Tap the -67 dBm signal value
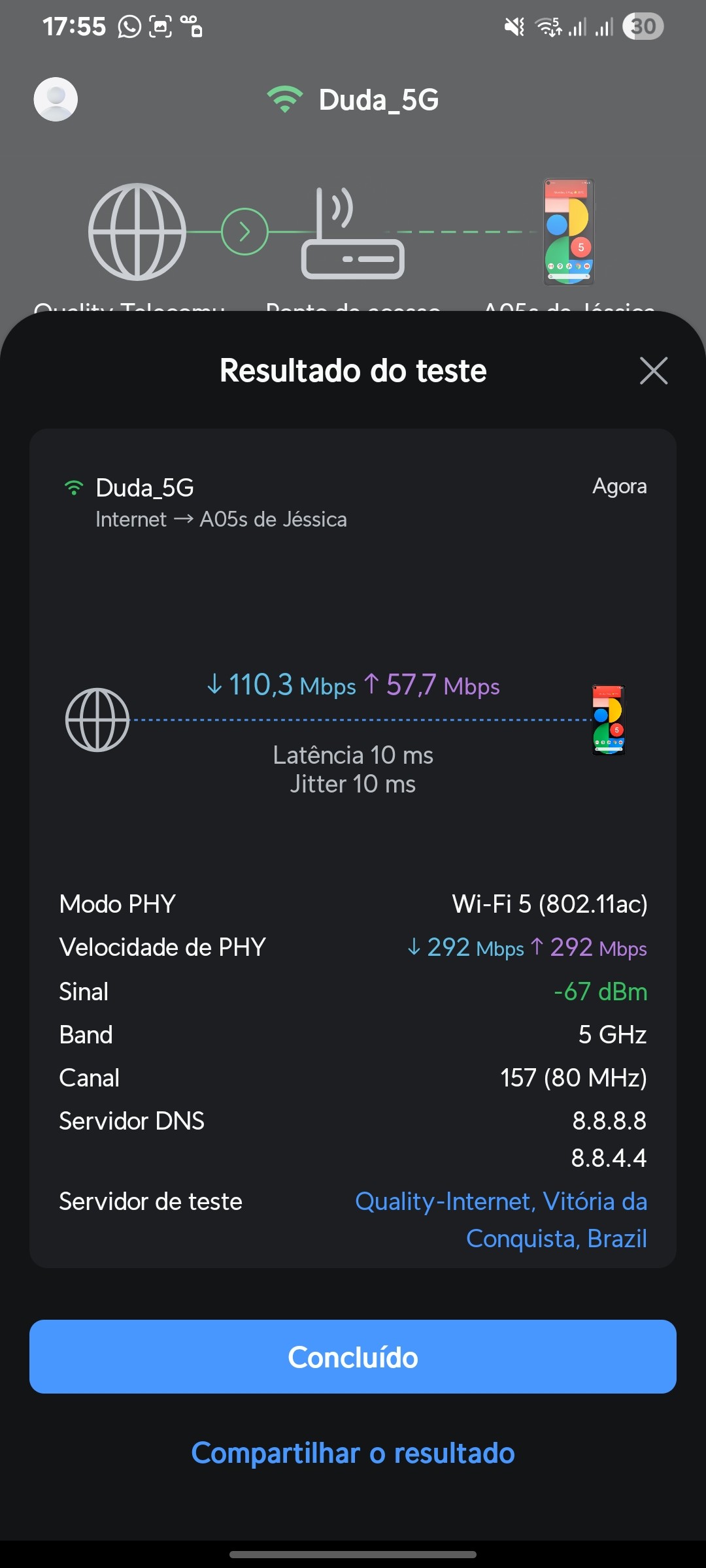The width and height of the screenshot is (706, 1568). (600, 991)
